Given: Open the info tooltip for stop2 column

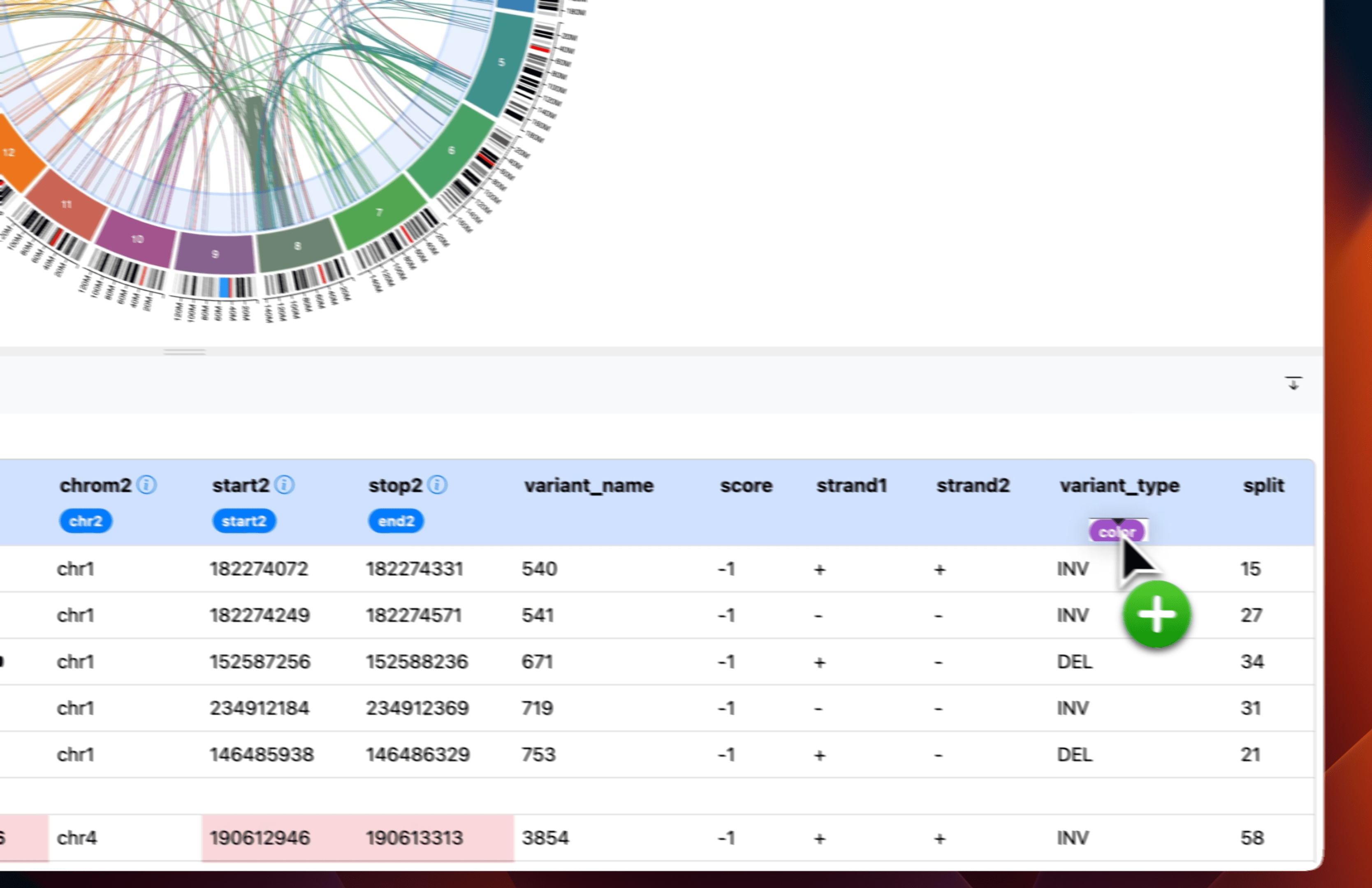Looking at the screenshot, I should pos(438,485).
